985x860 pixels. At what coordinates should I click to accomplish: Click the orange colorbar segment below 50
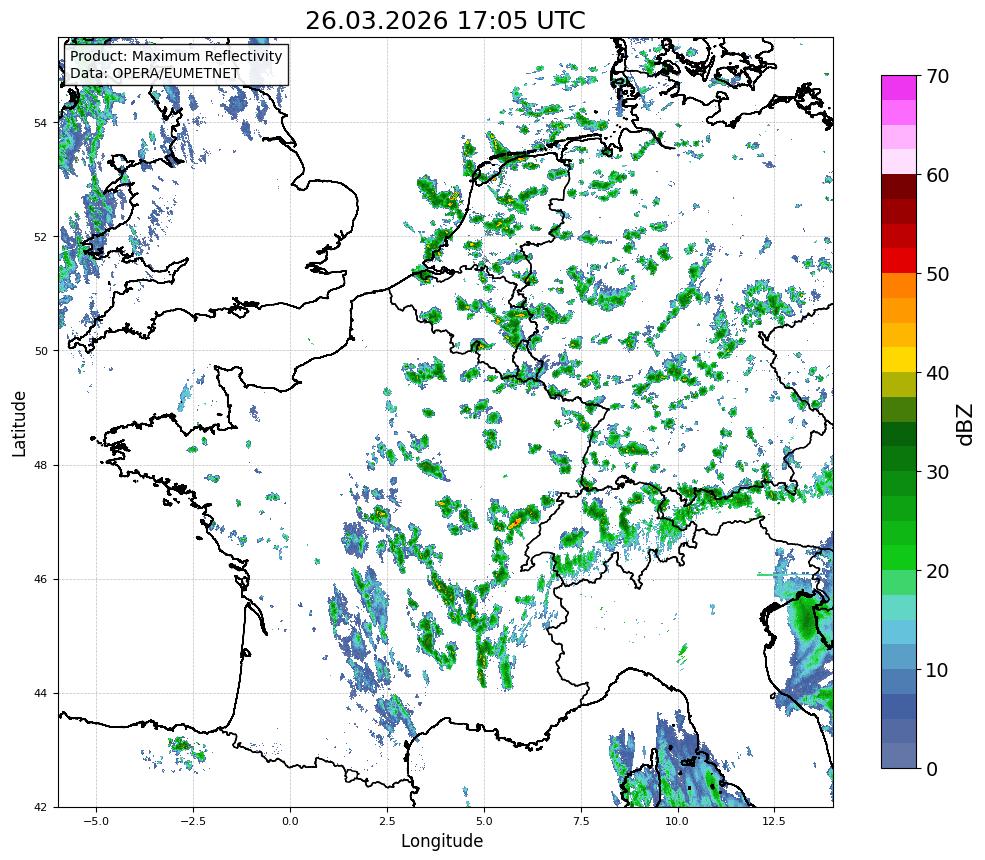899,286
